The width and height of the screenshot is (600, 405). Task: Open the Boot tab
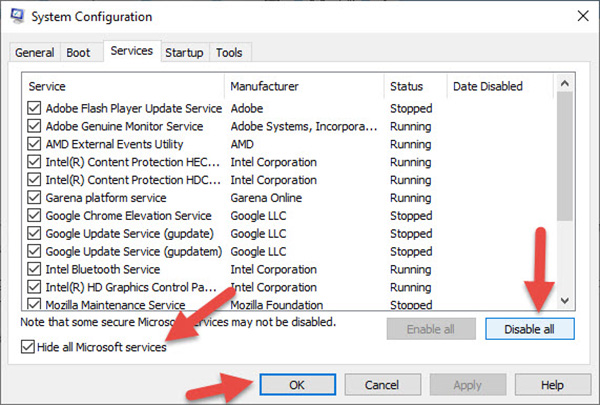coord(77,52)
